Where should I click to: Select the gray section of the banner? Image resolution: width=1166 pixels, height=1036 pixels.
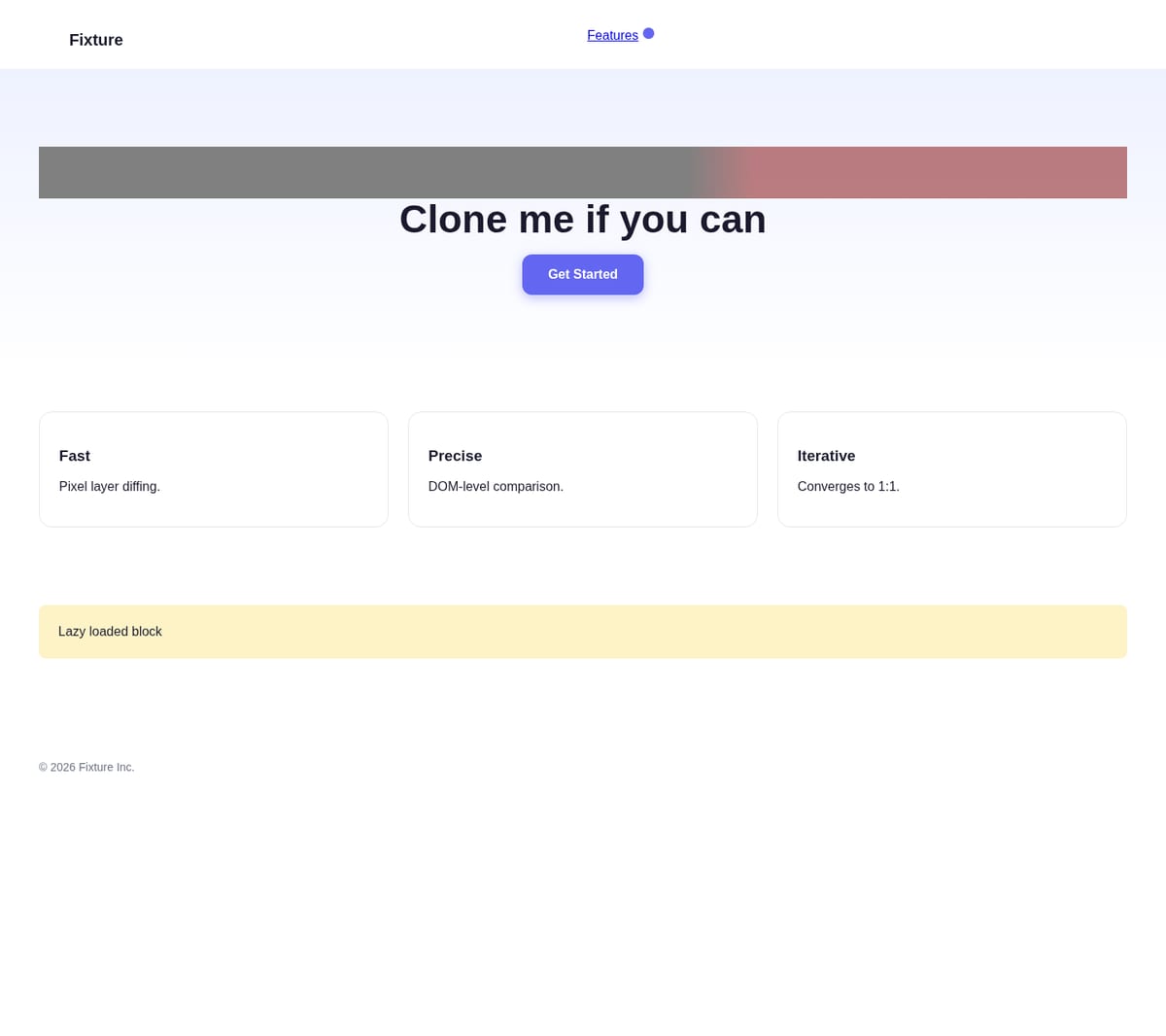pyautogui.click(x=364, y=172)
